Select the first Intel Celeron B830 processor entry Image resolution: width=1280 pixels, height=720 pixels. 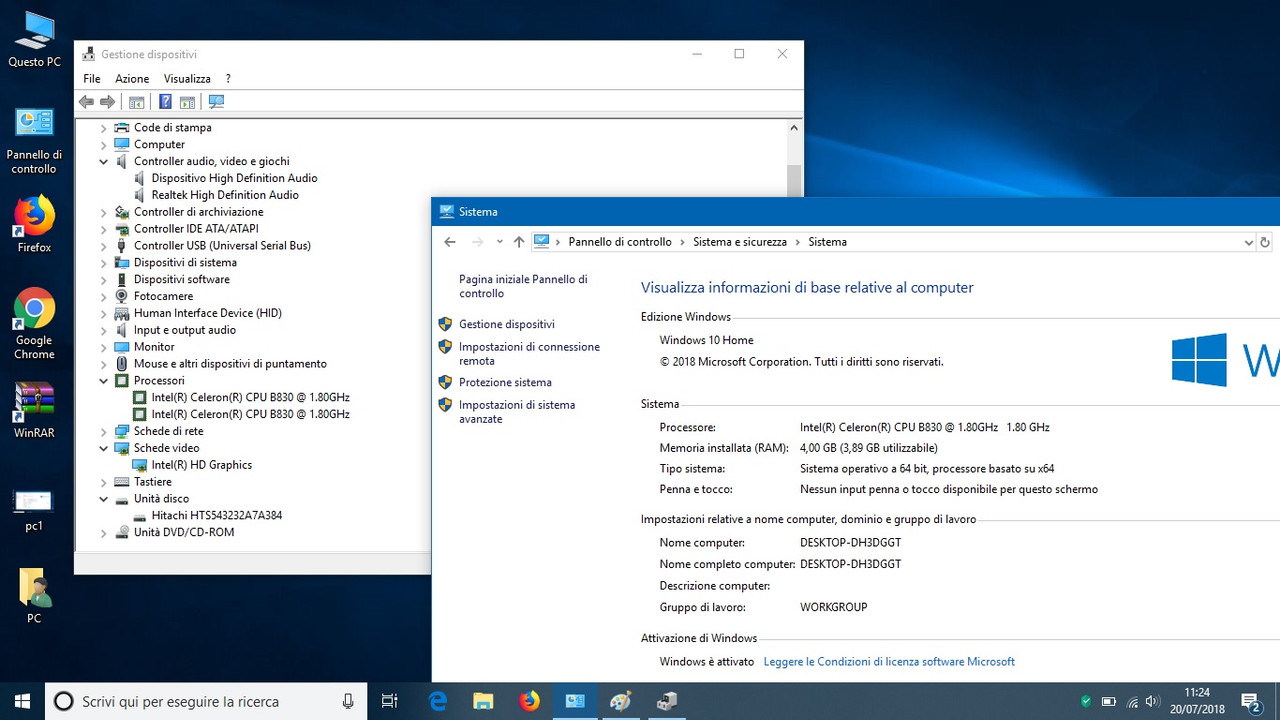click(x=250, y=398)
